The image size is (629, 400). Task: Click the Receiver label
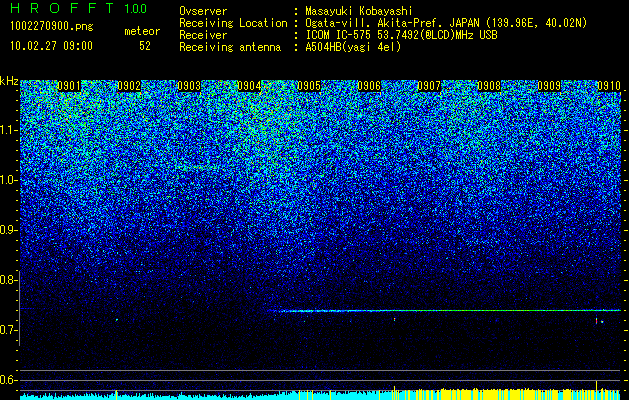point(203,35)
